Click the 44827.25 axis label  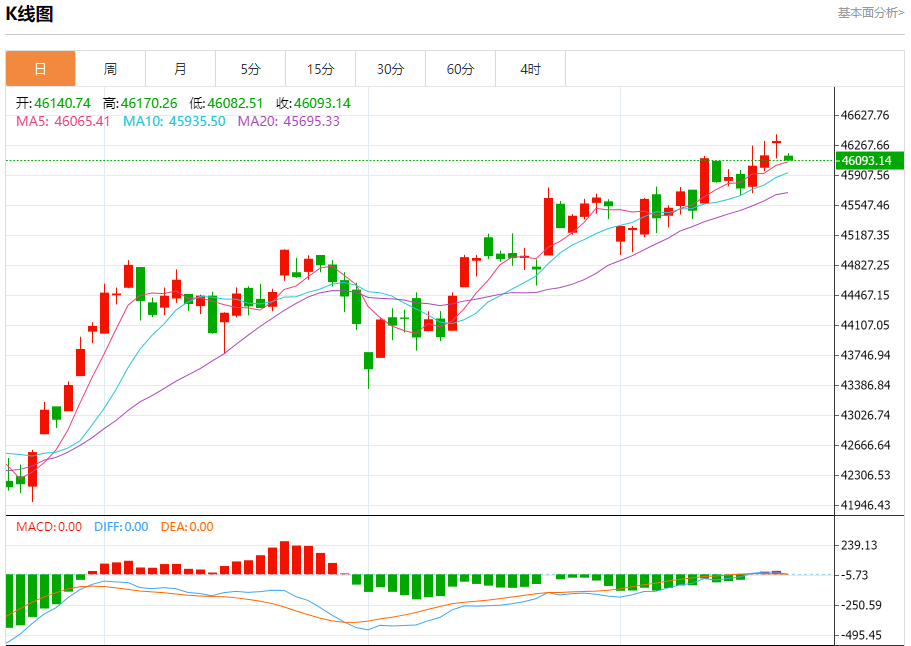865,265
